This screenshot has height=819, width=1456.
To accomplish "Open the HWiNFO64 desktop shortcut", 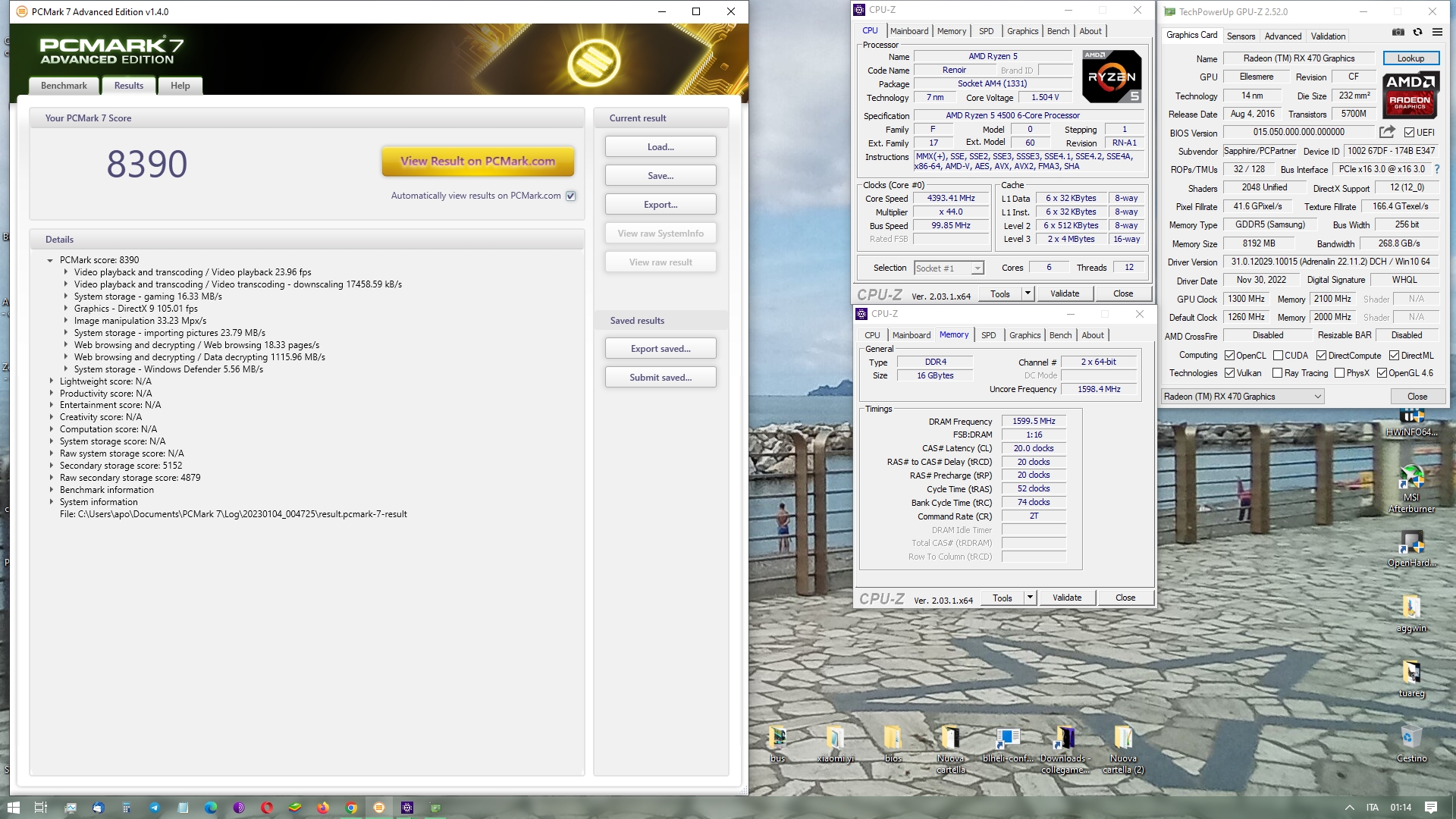I will point(1411,423).
